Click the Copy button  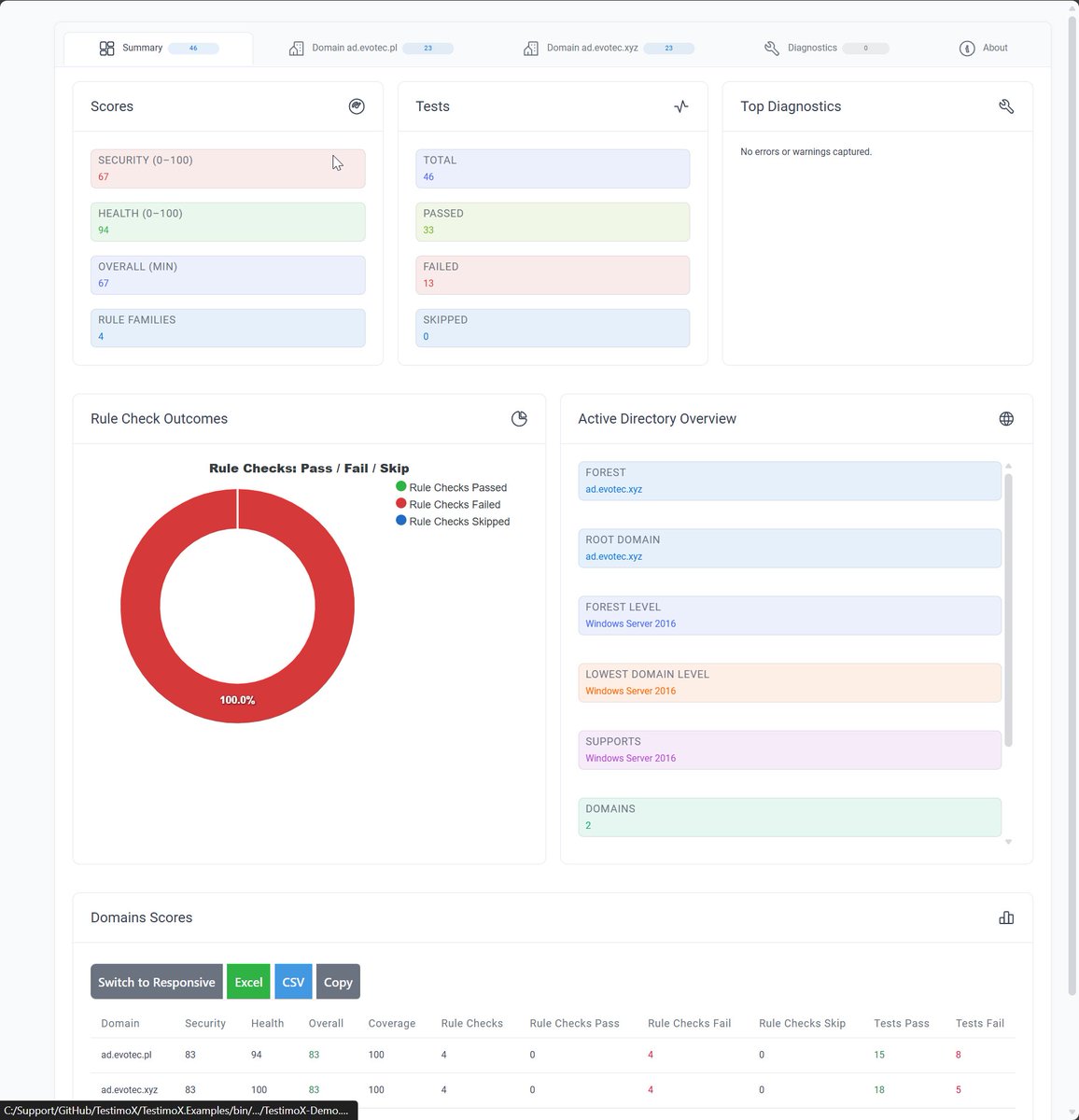click(338, 982)
